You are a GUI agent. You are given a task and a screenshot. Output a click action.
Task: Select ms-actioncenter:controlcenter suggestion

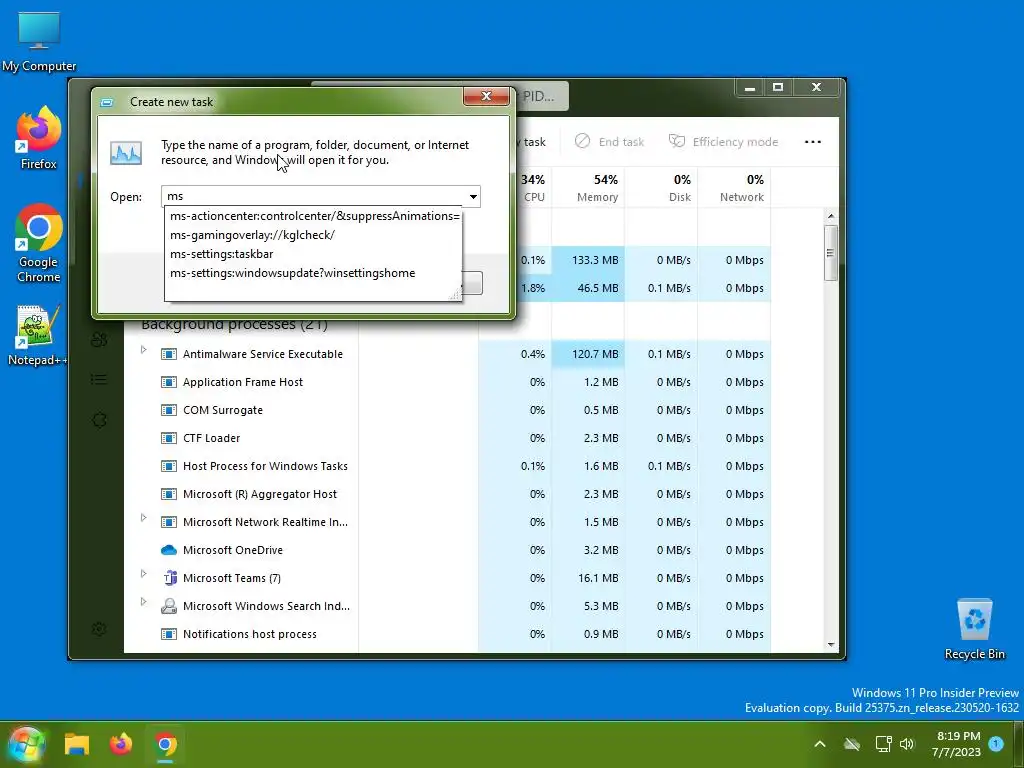(x=315, y=216)
